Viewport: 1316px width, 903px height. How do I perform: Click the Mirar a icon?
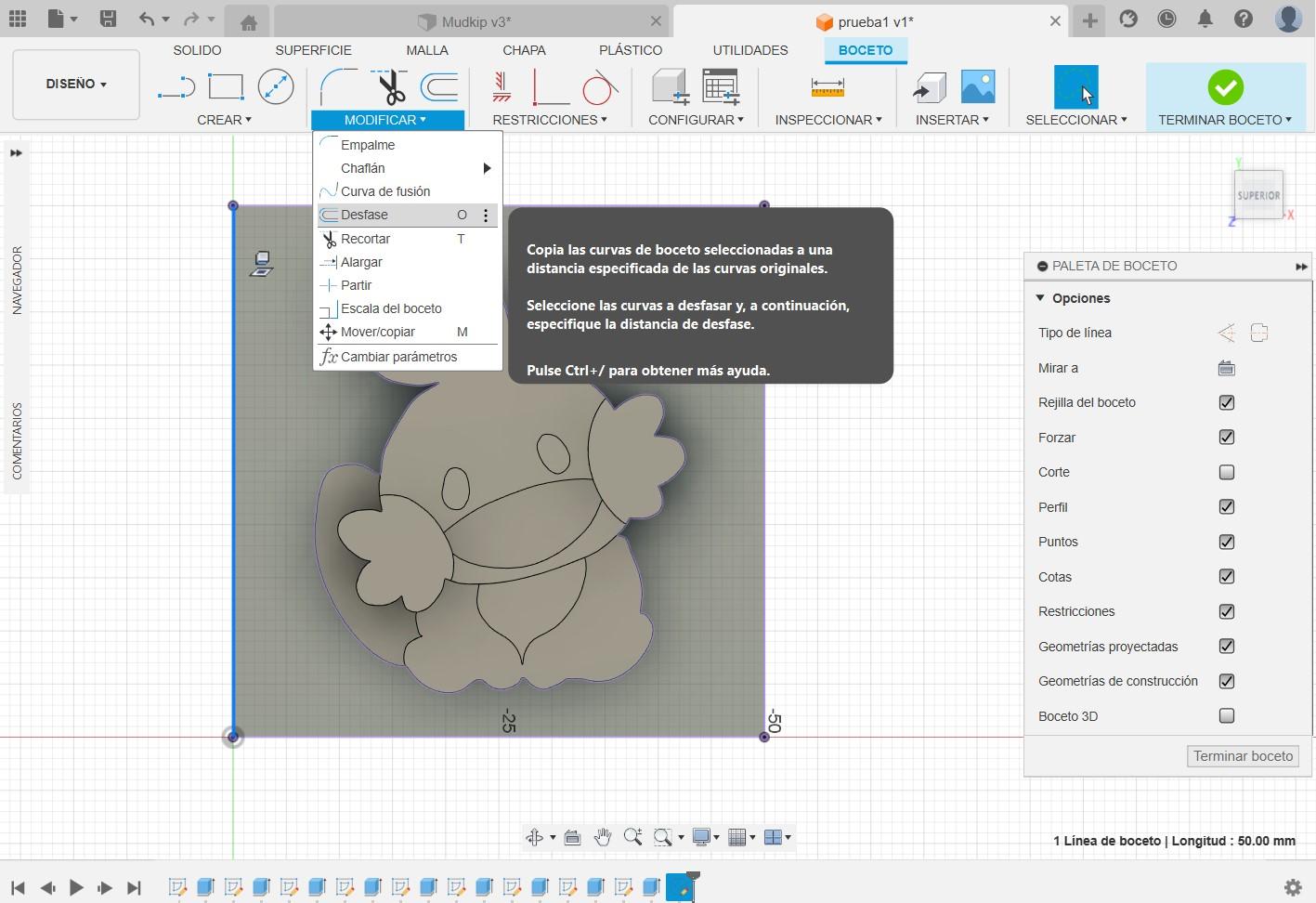pos(1226,368)
